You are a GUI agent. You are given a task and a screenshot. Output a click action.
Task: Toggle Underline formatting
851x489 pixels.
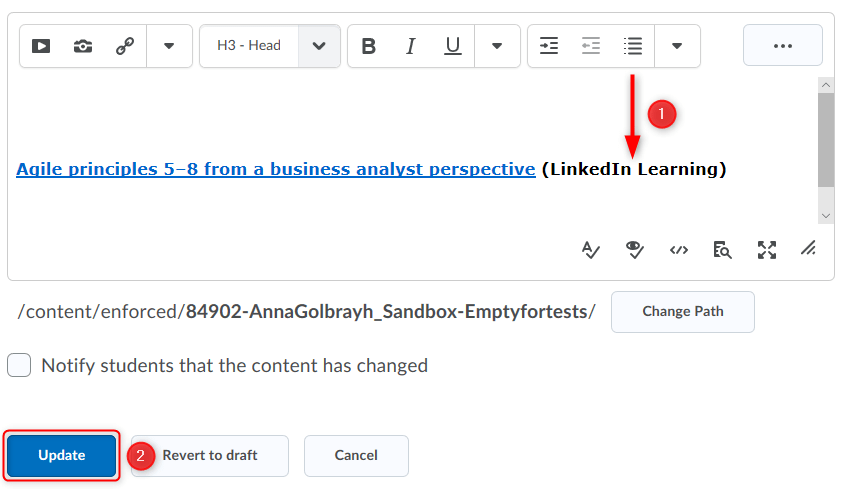tap(453, 46)
